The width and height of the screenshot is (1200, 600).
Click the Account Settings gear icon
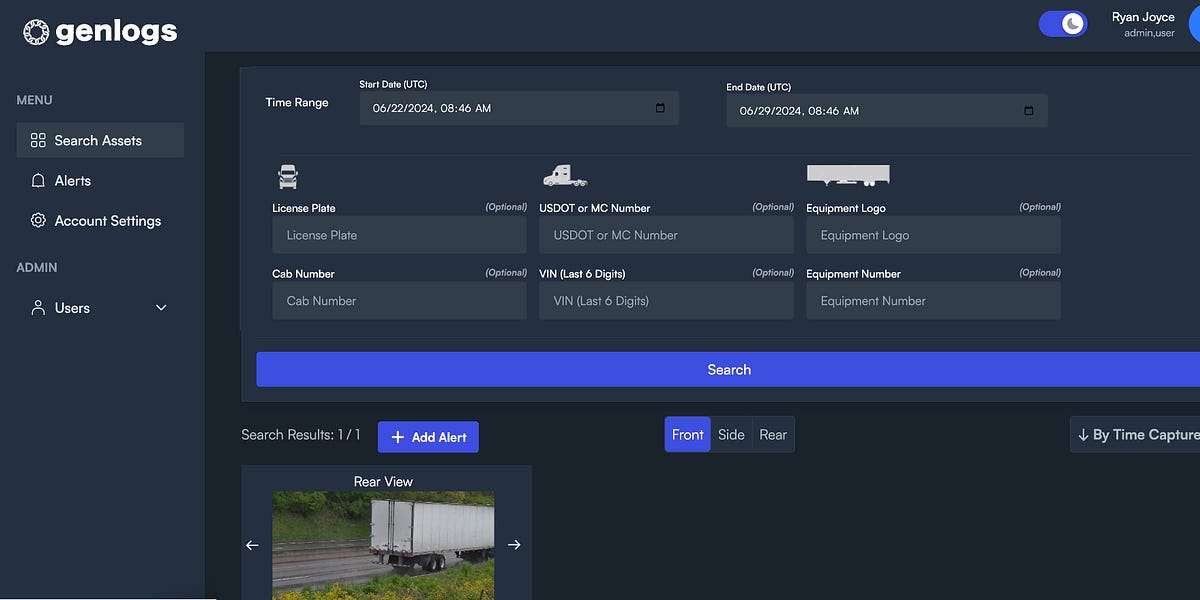38,220
